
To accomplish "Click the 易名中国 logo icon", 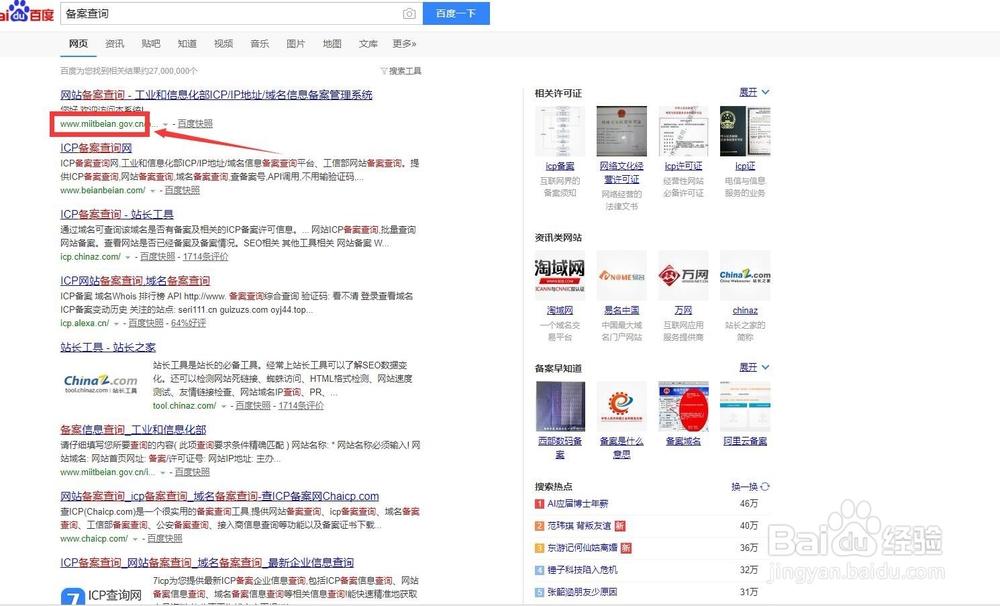I will 621,275.
